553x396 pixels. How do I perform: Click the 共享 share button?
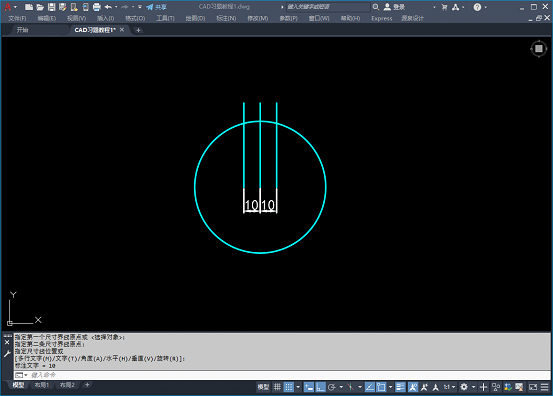coord(156,7)
